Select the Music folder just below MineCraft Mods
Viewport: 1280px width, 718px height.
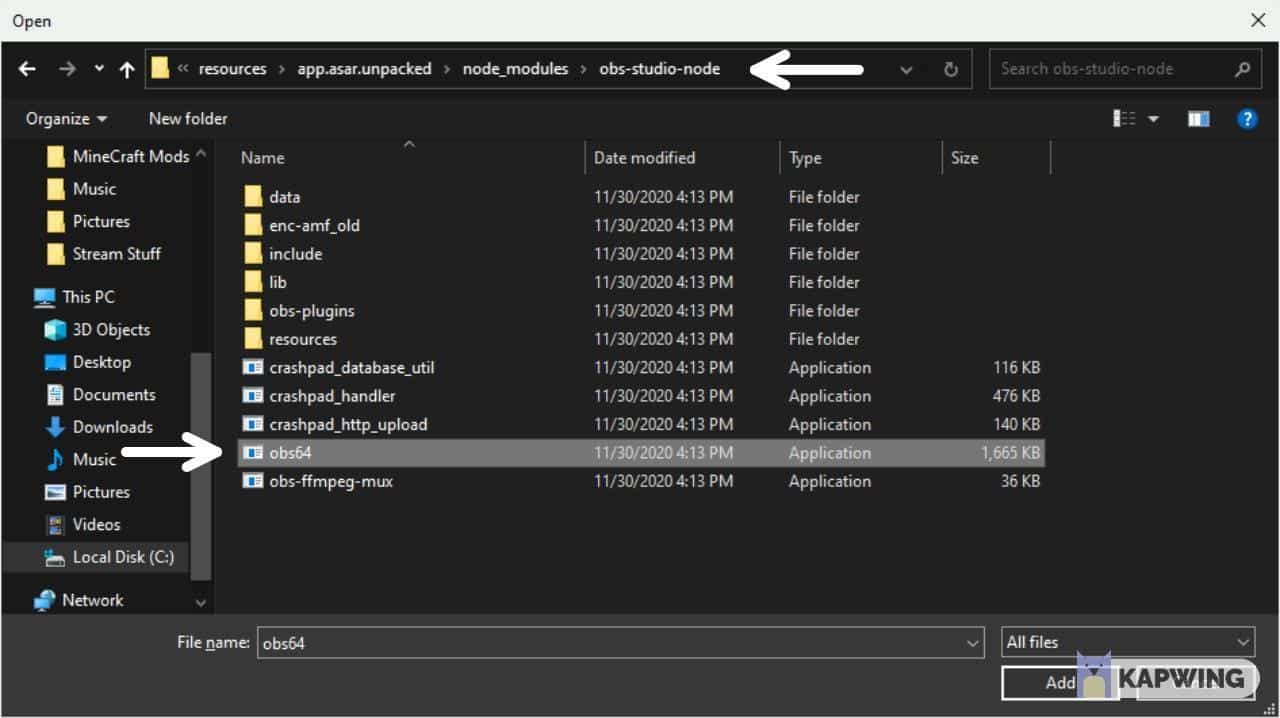(82, 189)
